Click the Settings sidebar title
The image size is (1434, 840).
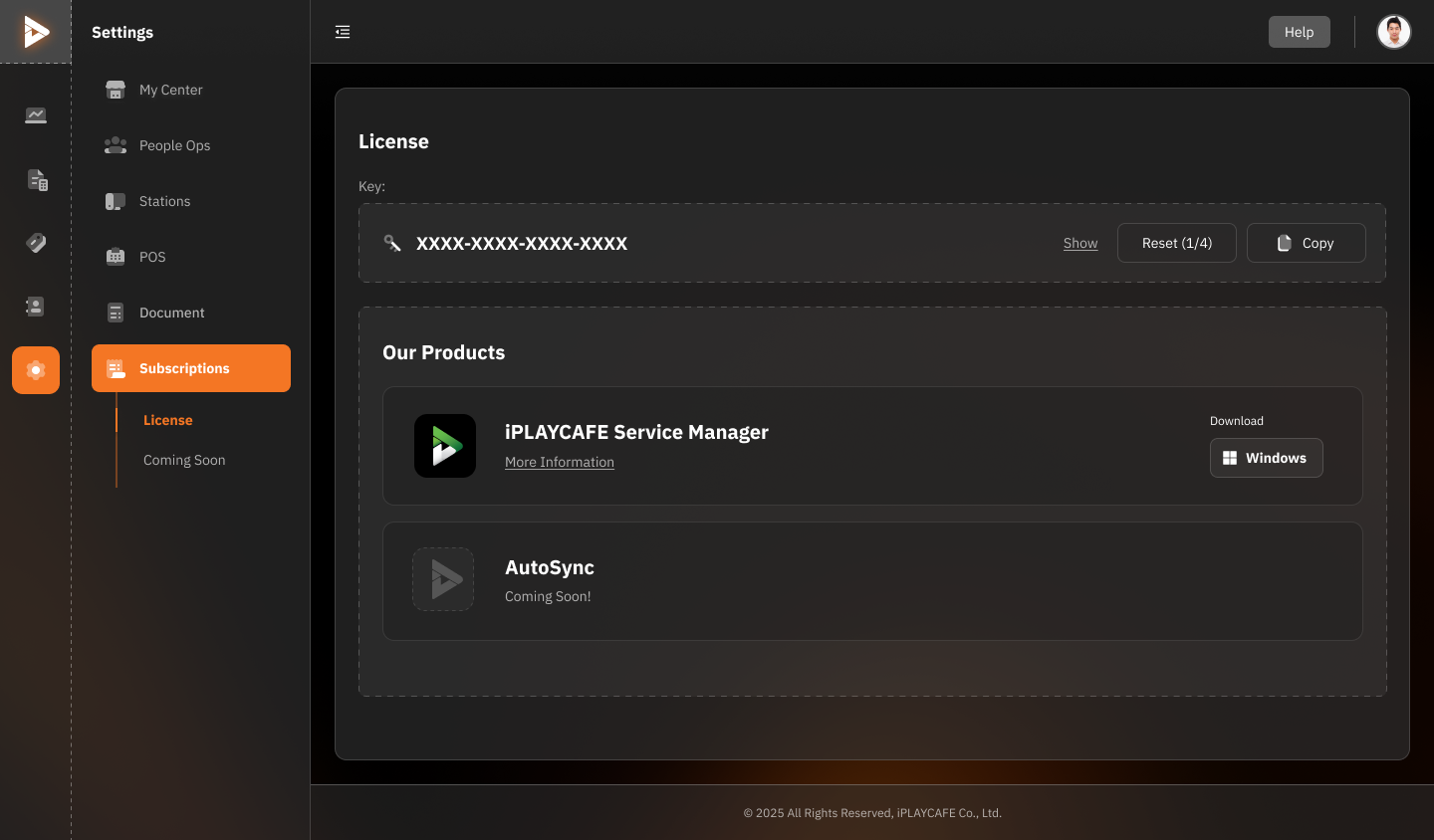coord(122,32)
